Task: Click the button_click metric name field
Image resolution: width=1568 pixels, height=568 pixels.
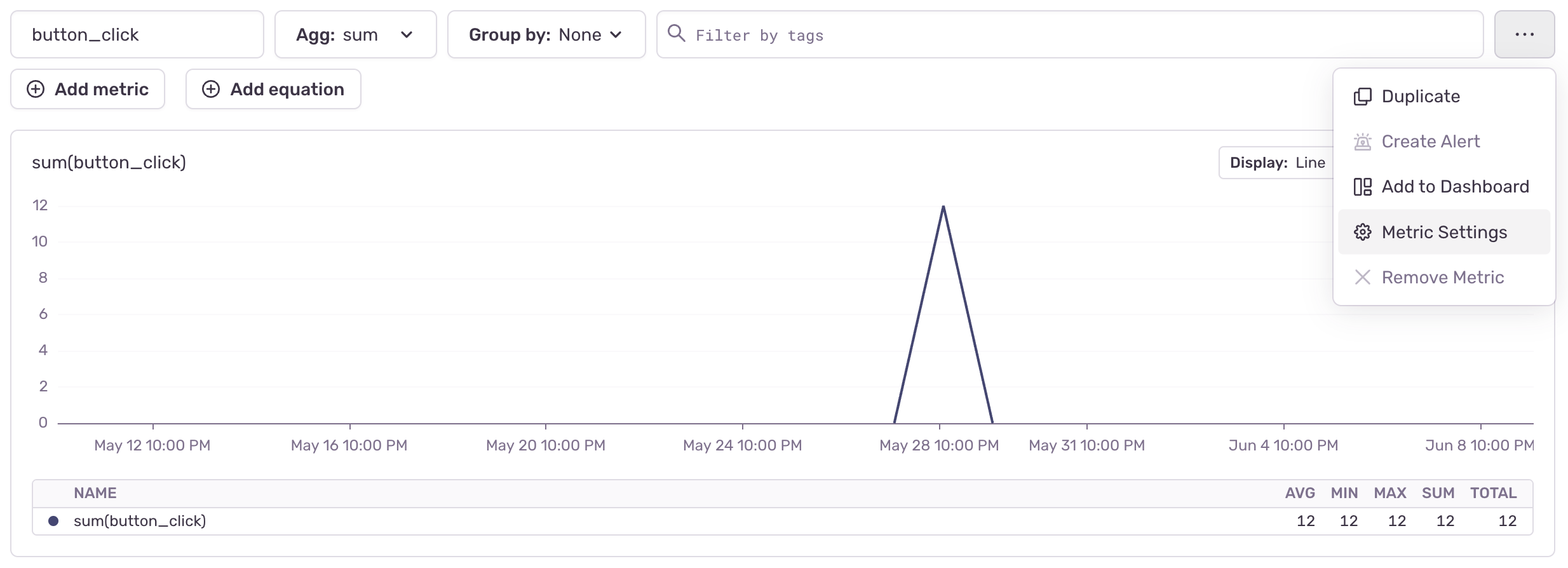Action: click(x=137, y=34)
